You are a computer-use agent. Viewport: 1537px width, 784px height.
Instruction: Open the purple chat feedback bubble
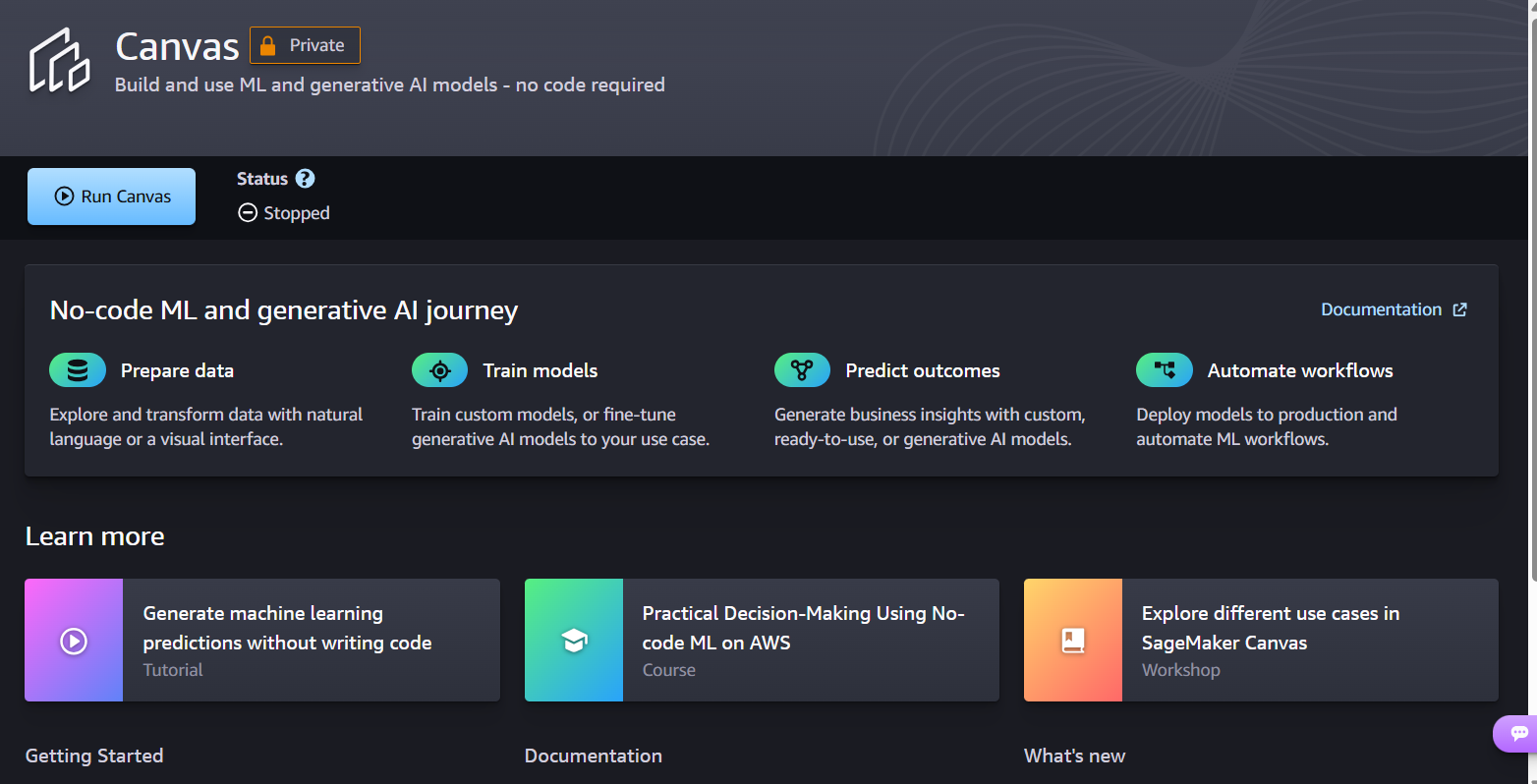(1517, 733)
